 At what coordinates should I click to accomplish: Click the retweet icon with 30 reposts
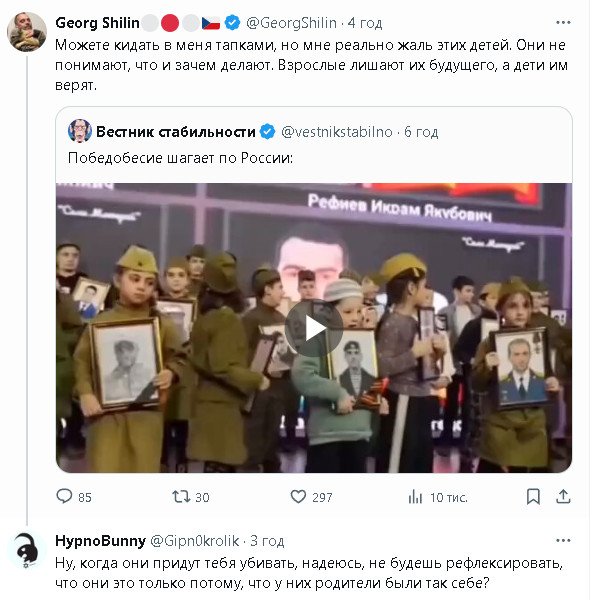(x=180, y=496)
